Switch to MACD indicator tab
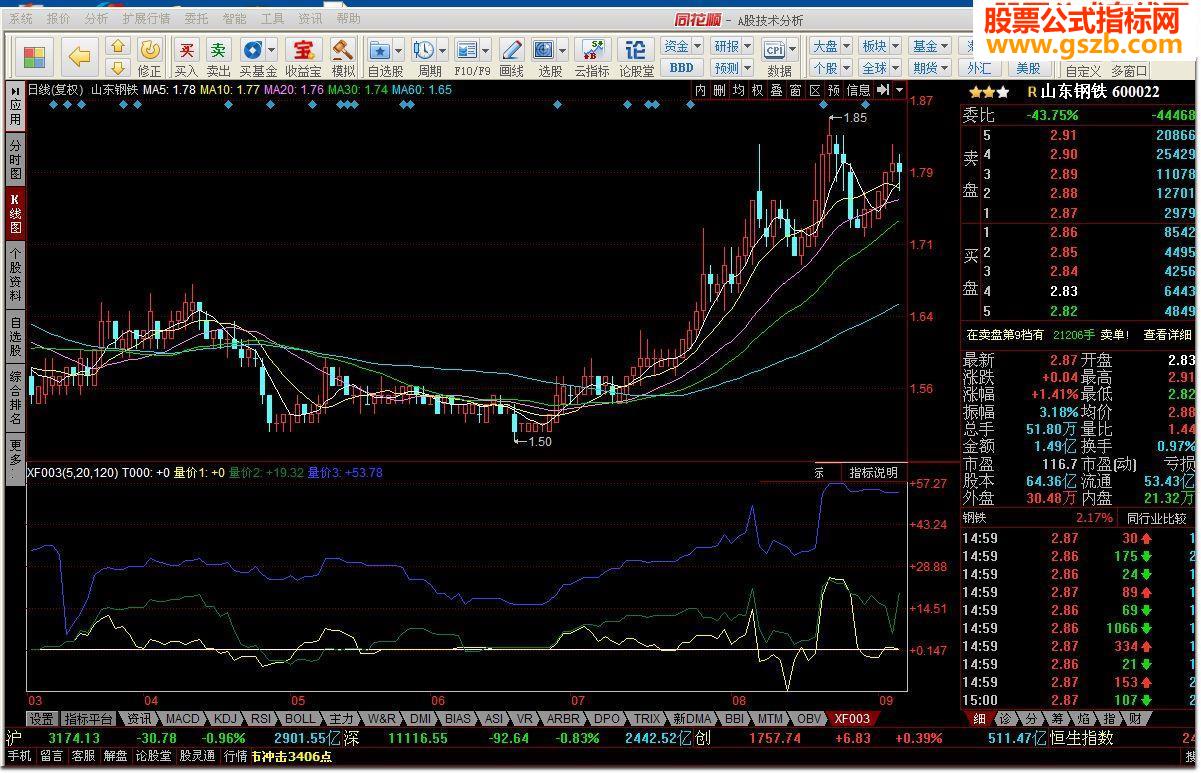The height and width of the screenshot is (773, 1201). point(183,718)
